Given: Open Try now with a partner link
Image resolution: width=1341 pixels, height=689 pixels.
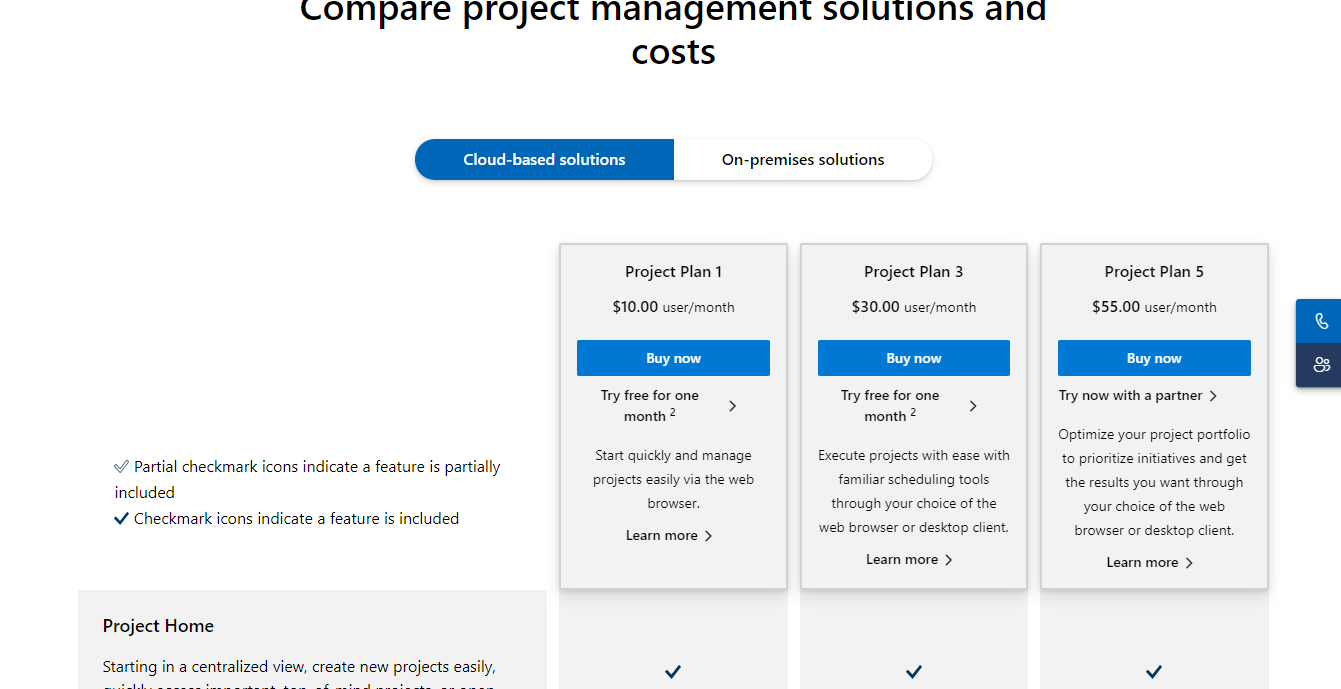Looking at the screenshot, I should (1138, 396).
